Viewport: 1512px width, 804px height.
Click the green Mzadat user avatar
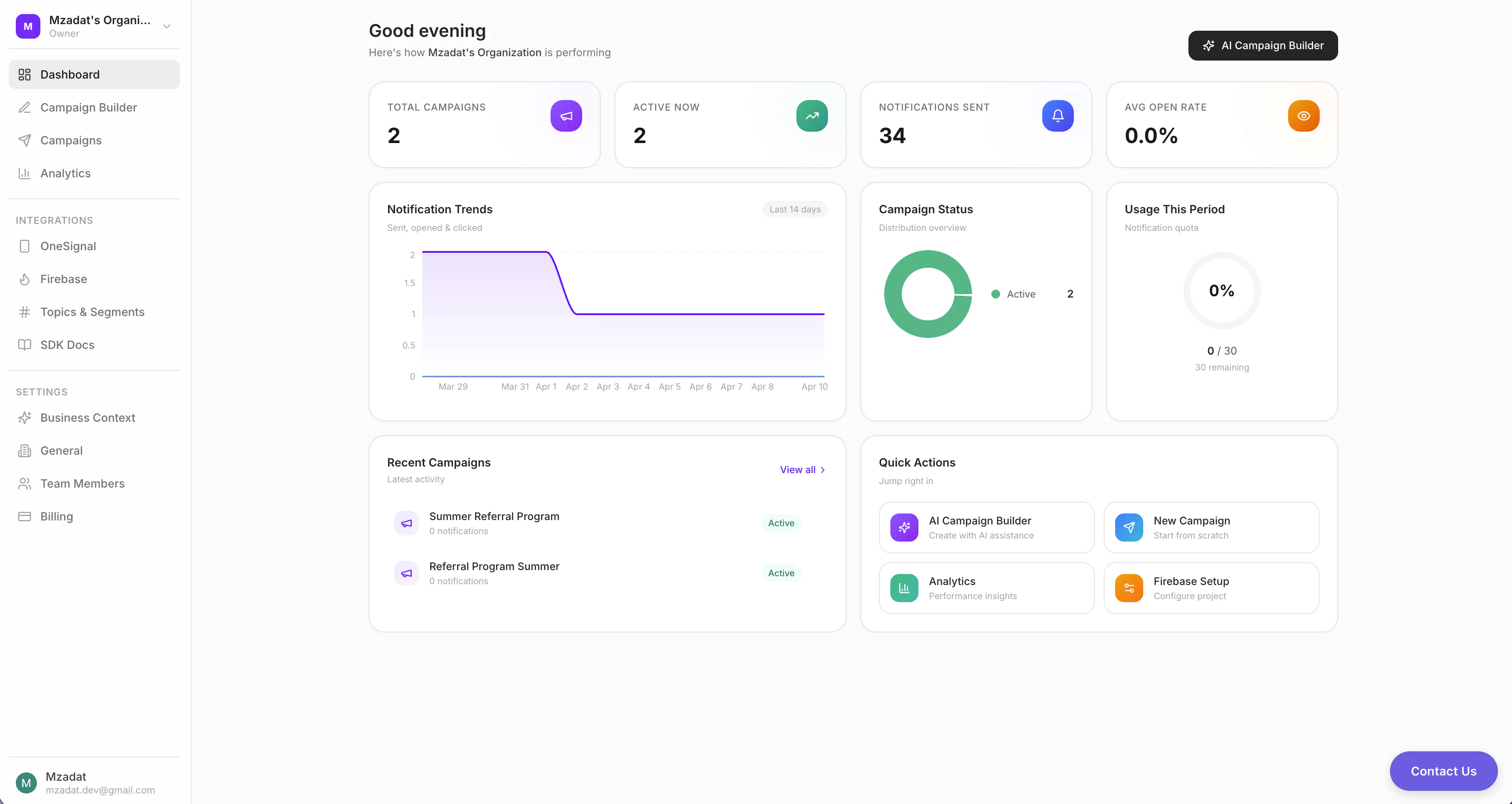(26, 783)
